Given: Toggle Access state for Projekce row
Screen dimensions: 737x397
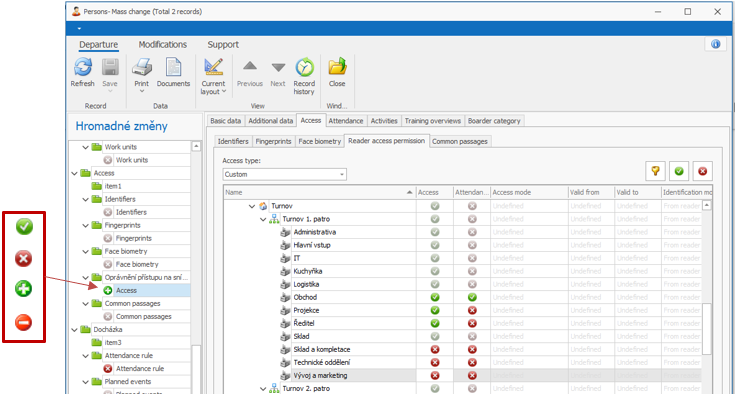Looking at the screenshot, I should coord(435,311).
